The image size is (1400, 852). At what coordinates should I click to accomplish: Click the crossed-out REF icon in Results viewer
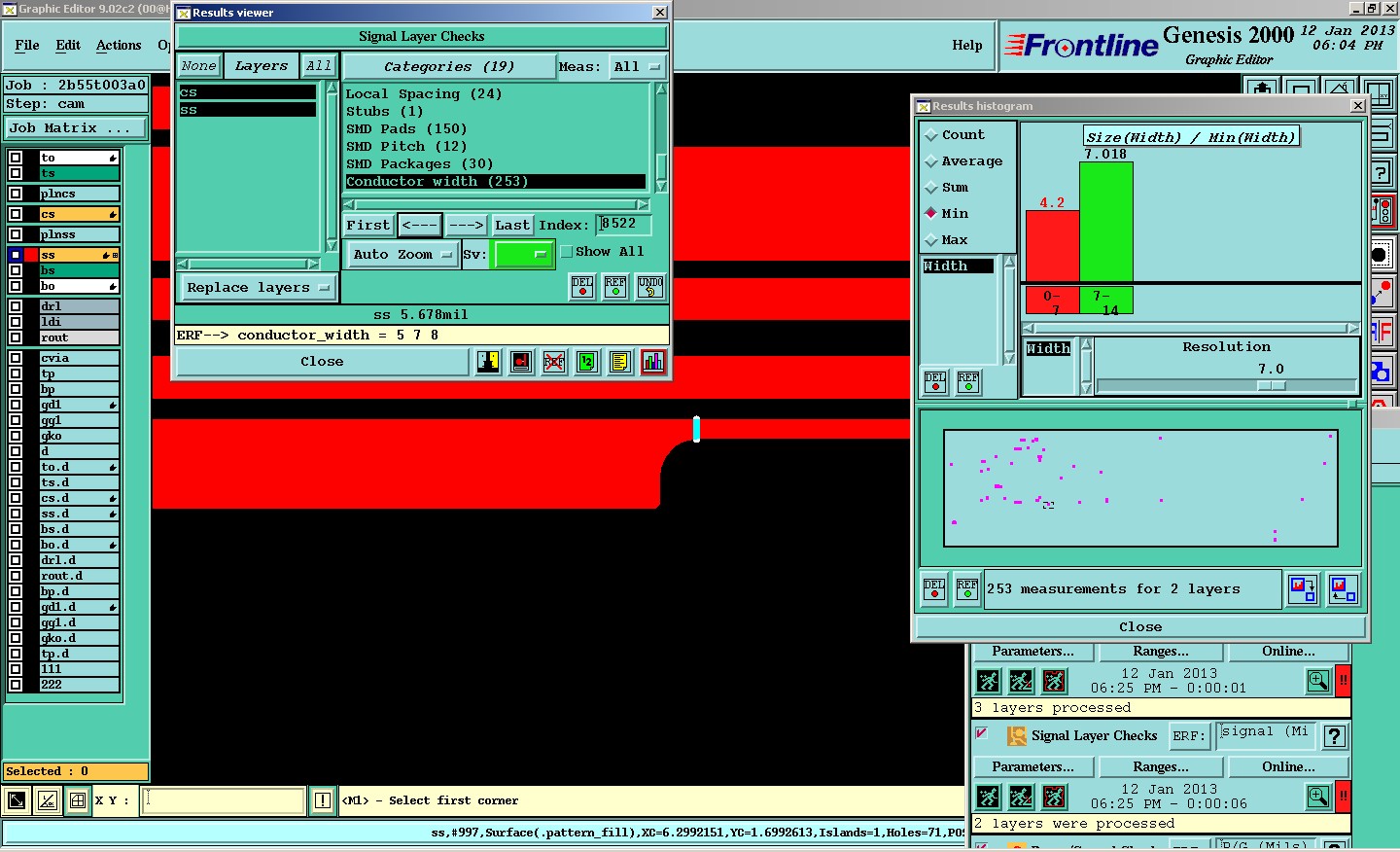click(554, 362)
